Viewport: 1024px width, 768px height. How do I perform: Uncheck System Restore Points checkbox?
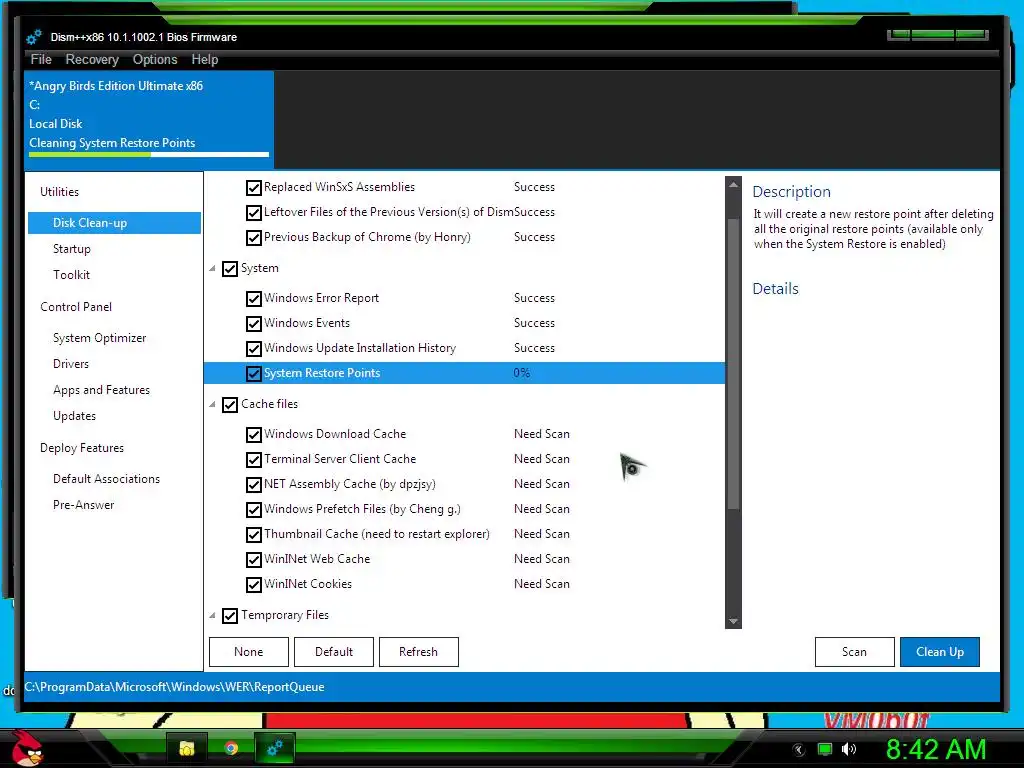254,374
